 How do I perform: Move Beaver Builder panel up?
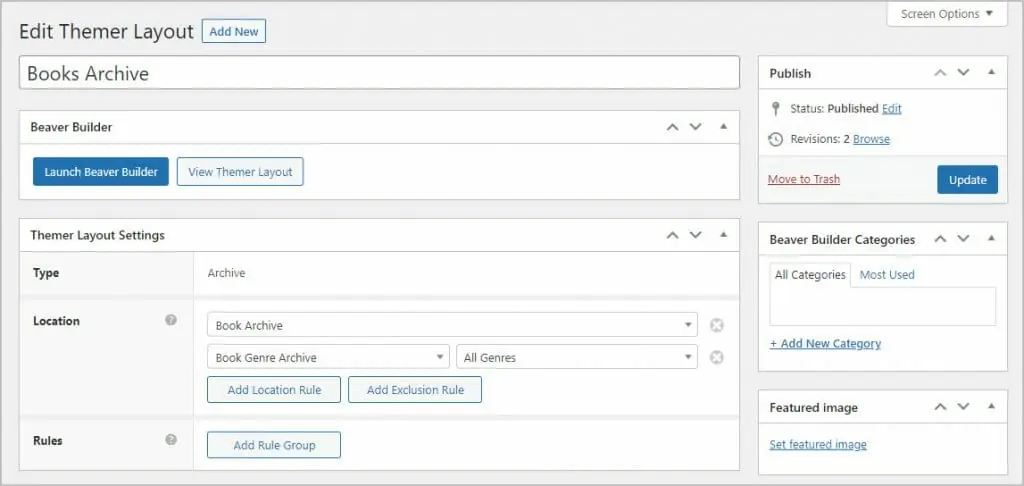pyautogui.click(x=672, y=127)
